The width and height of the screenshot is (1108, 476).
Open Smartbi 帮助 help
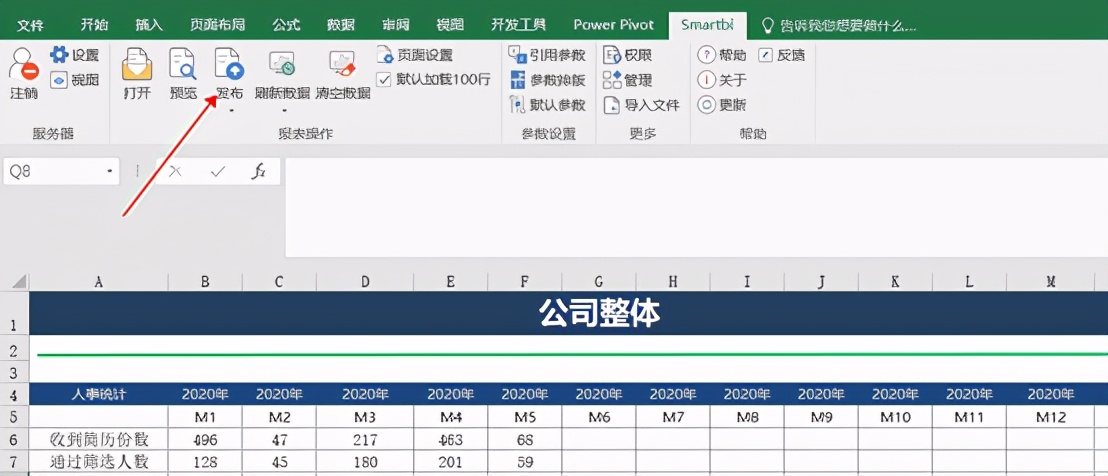coord(721,55)
